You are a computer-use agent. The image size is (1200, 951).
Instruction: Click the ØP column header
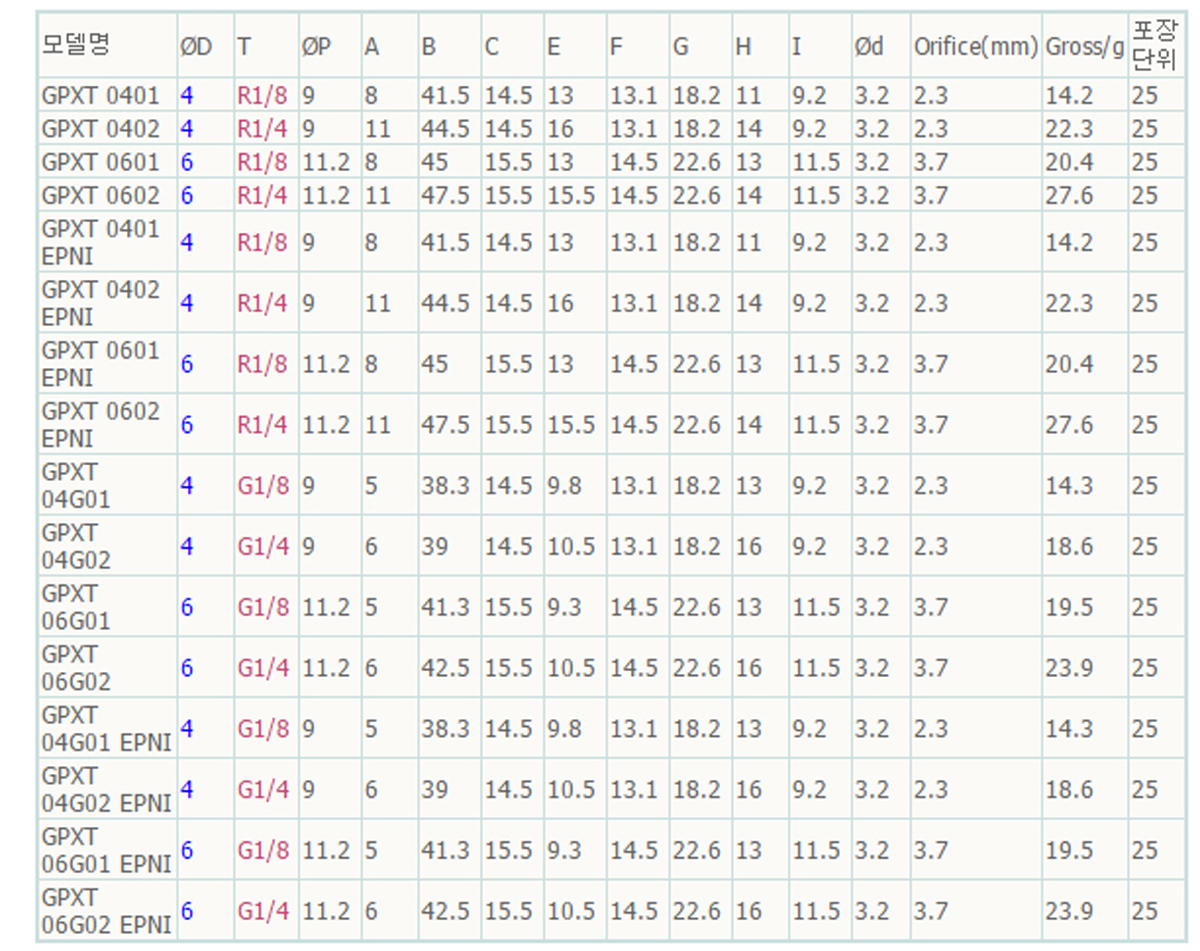click(x=316, y=46)
